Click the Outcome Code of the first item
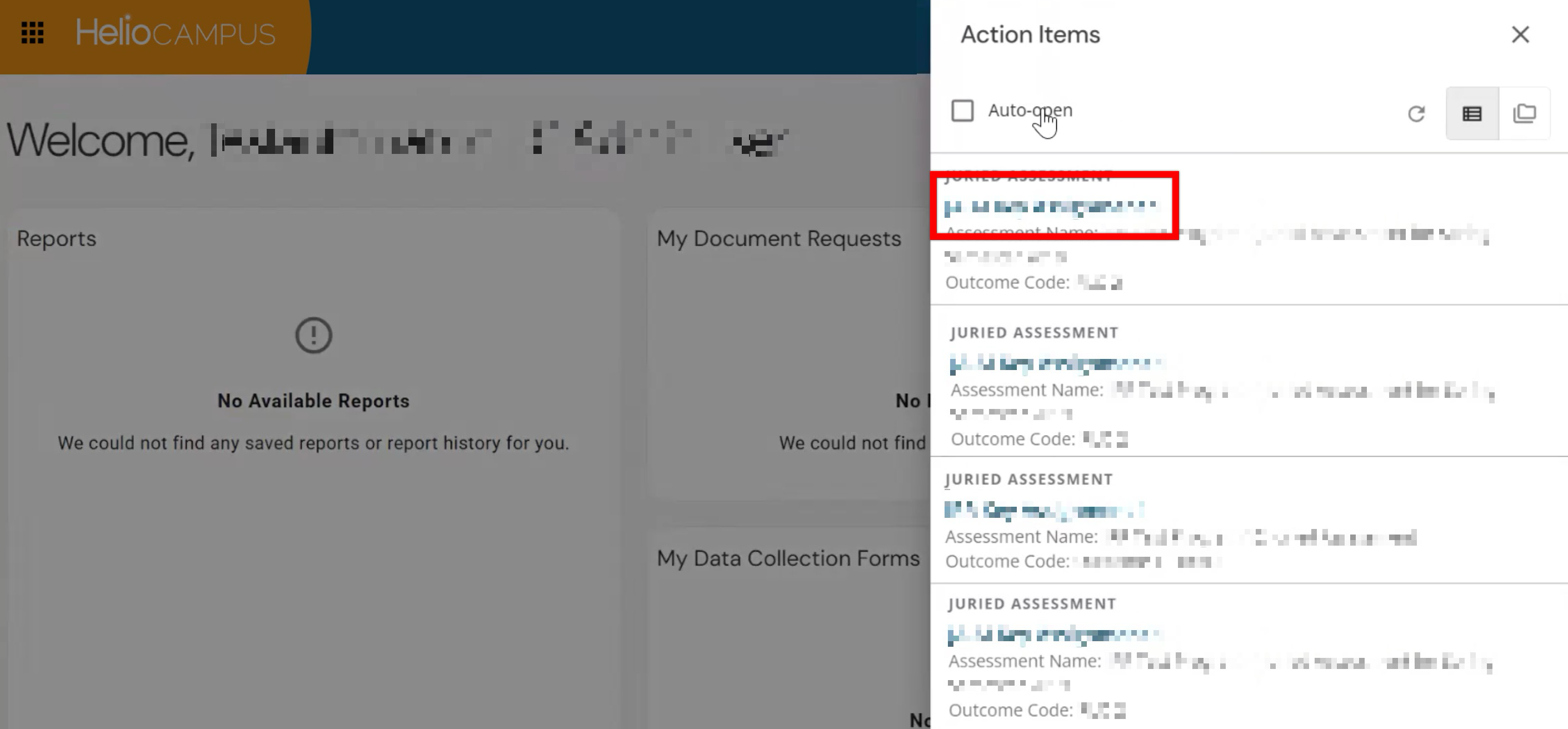The image size is (1568, 729). pyautogui.click(x=1033, y=283)
